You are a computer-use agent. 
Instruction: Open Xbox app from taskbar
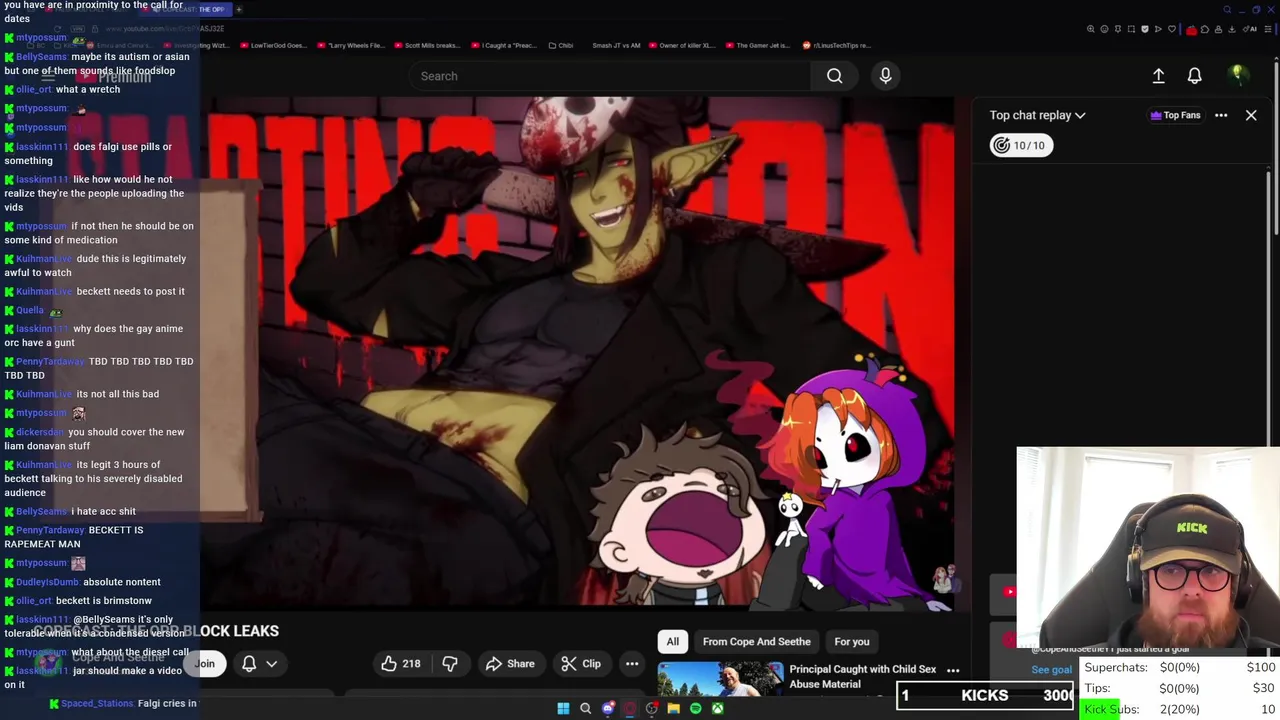pyautogui.click(x=717, y=708)
